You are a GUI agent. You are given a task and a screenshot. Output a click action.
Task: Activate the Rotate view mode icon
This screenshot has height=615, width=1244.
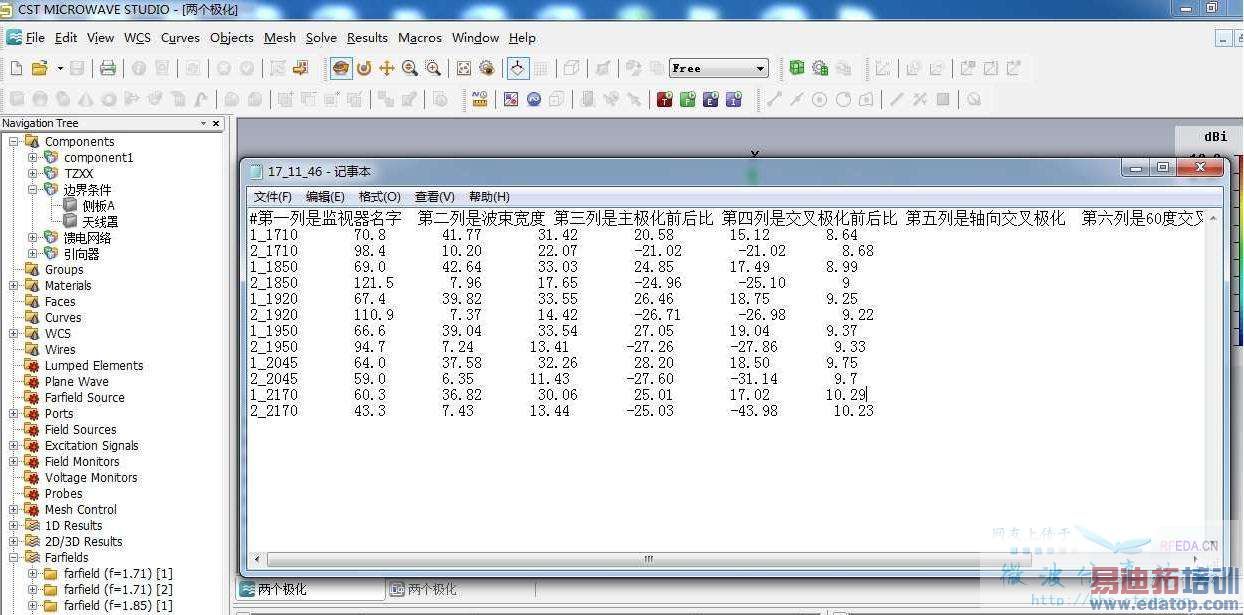pyautogui.click(x=341, y=68)
